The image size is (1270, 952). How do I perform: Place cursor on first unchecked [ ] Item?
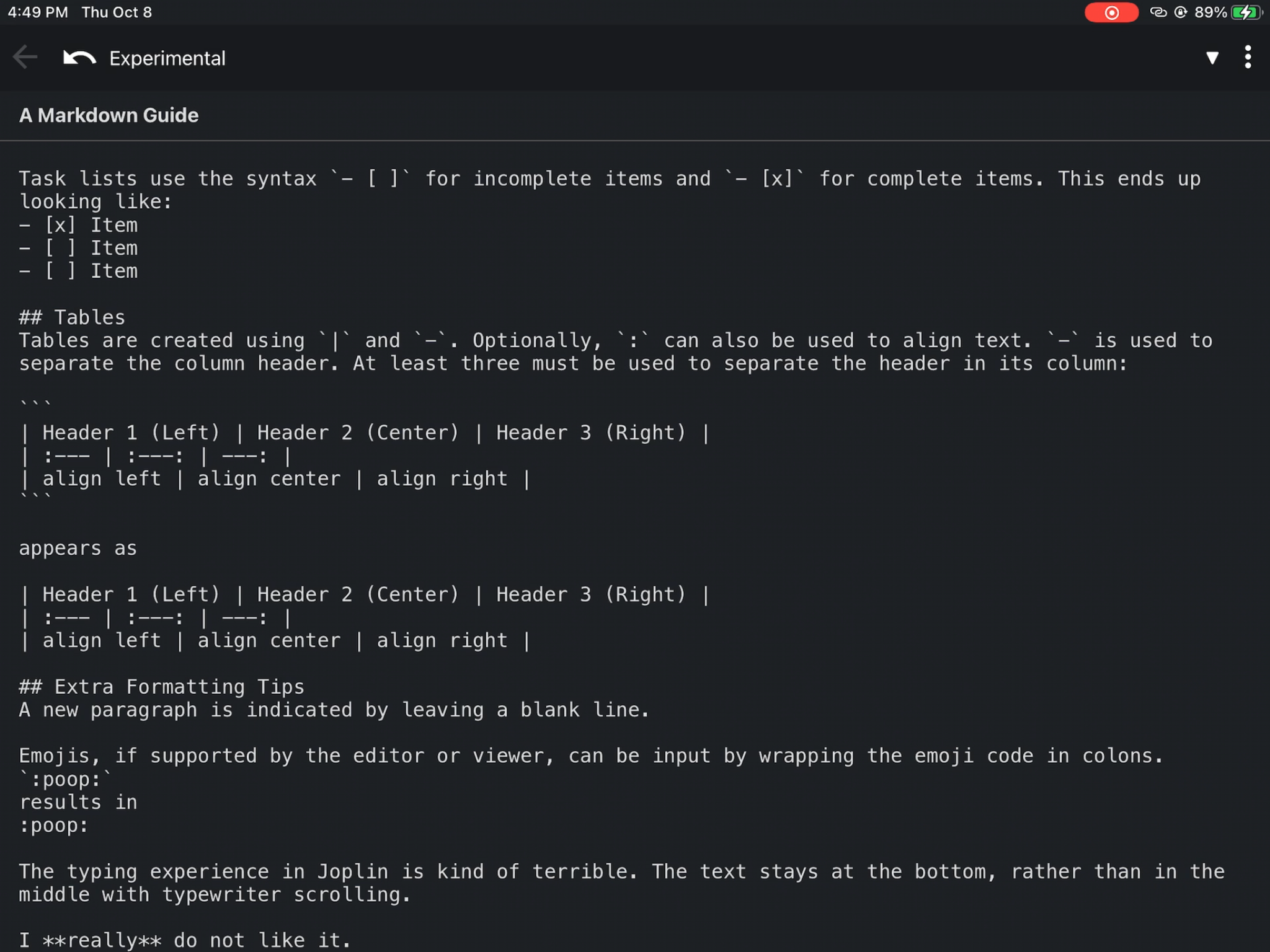coord(78,248)
